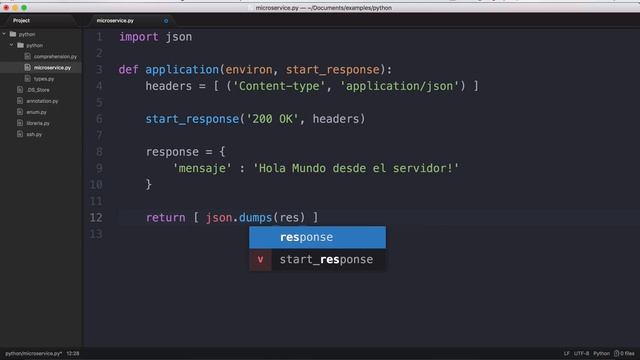The width and height of the screenshot is (640, 360).
Task: Click the green macOS zoom button
Action: [x=24, y=8]
